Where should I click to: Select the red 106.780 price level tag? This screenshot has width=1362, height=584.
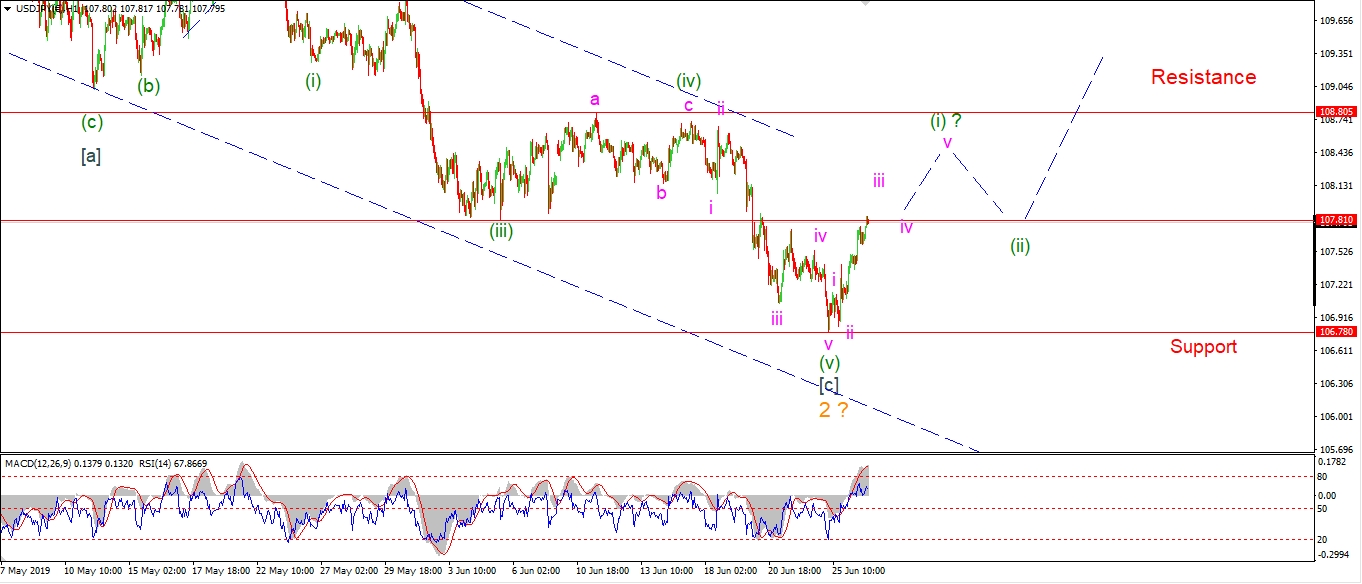click(1336, 332)
